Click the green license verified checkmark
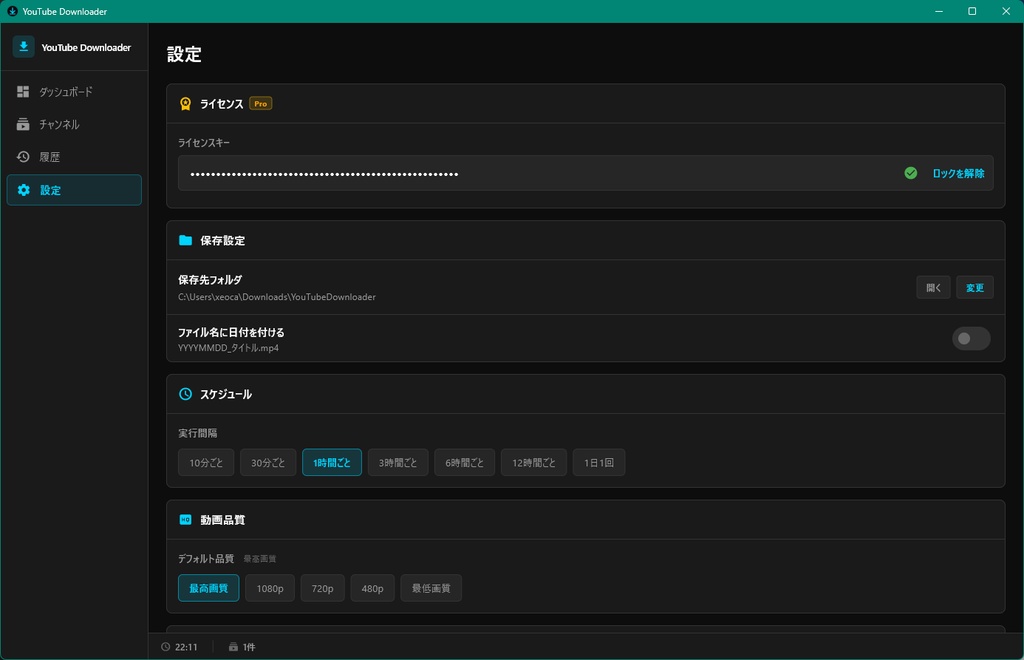1024x660 pixels. pyautogui.click(x=910, y=173)
